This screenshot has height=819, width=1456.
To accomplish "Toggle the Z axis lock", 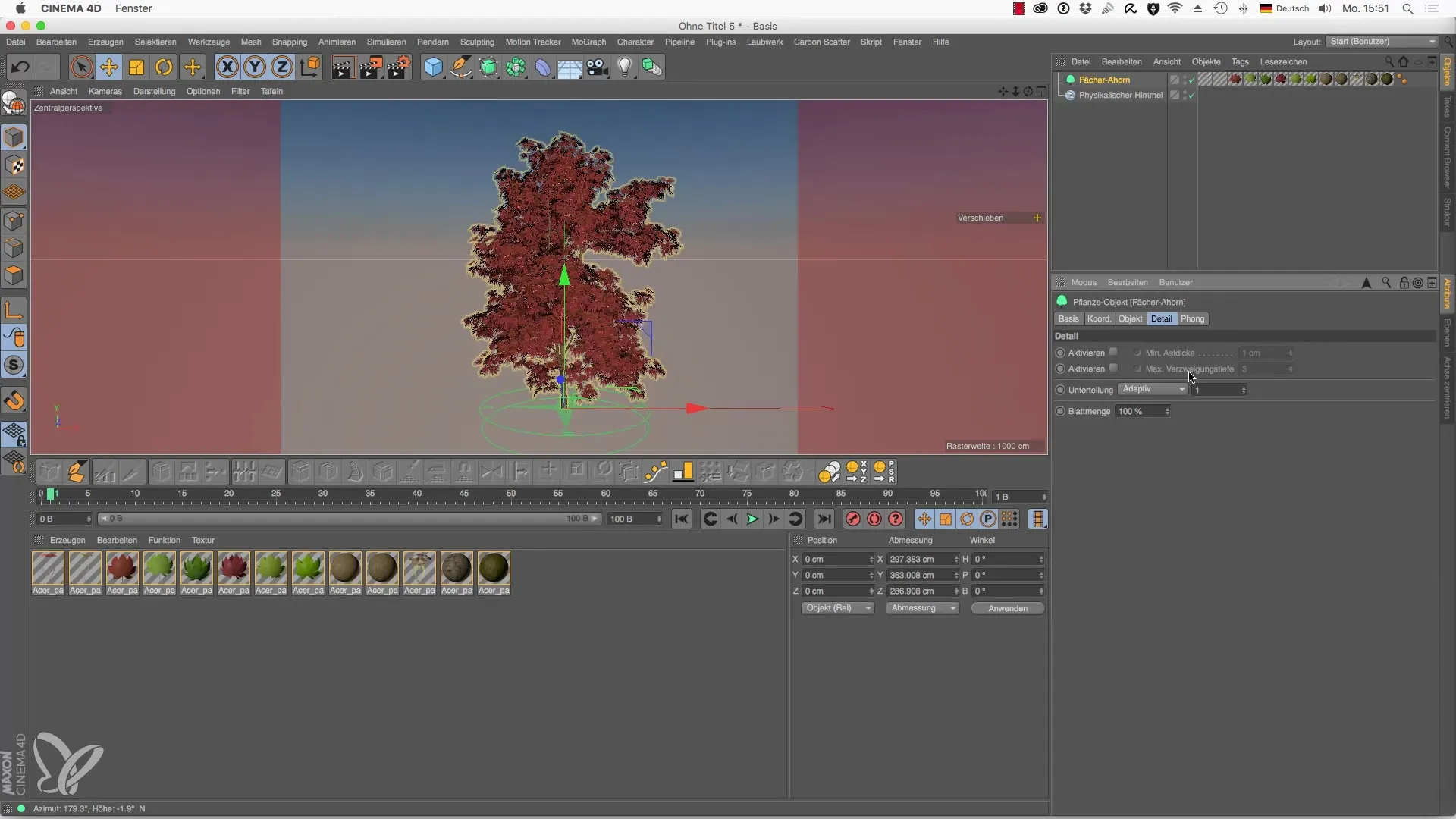I will pos(282,67).
